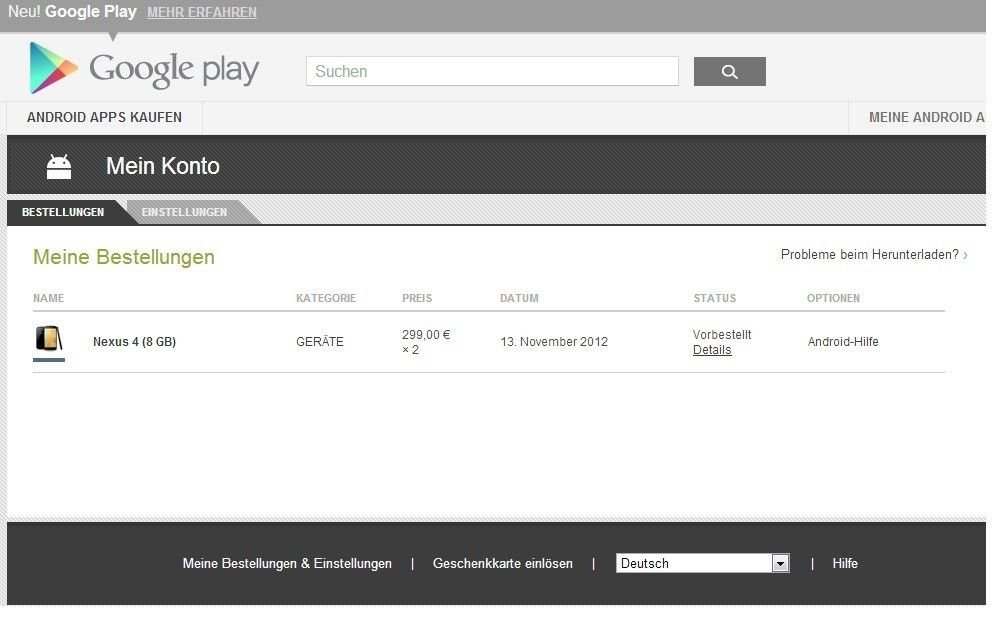The height and width of the screenshot is (630, 1008).
Task: Open the Hilfe footer link
Action: click(x=845, y=564)
